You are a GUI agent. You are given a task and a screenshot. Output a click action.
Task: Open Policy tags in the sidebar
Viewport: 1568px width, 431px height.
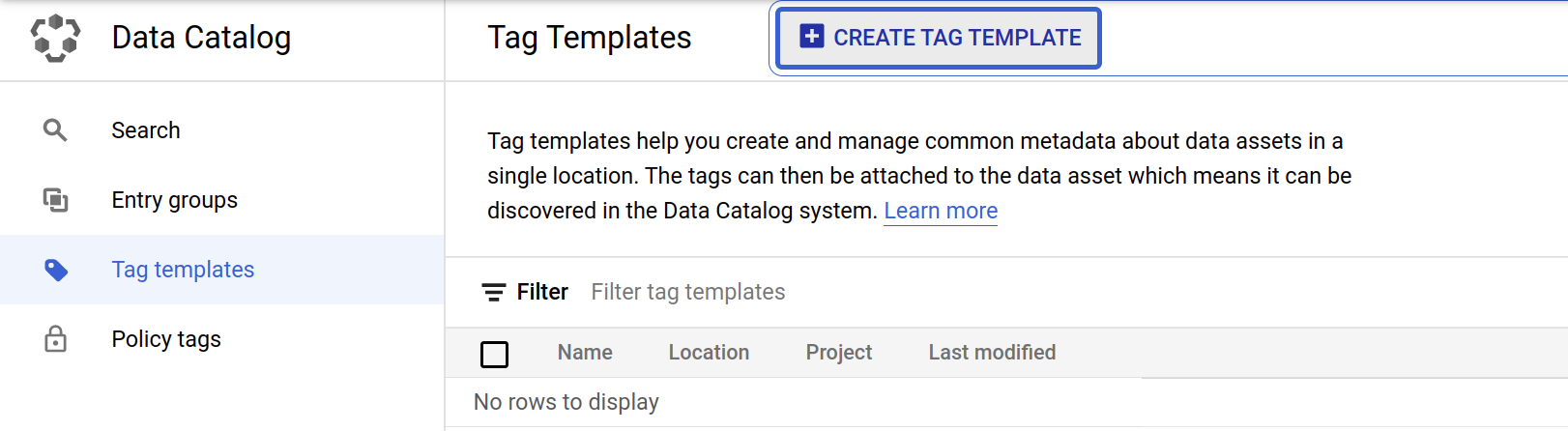[222, 339]
